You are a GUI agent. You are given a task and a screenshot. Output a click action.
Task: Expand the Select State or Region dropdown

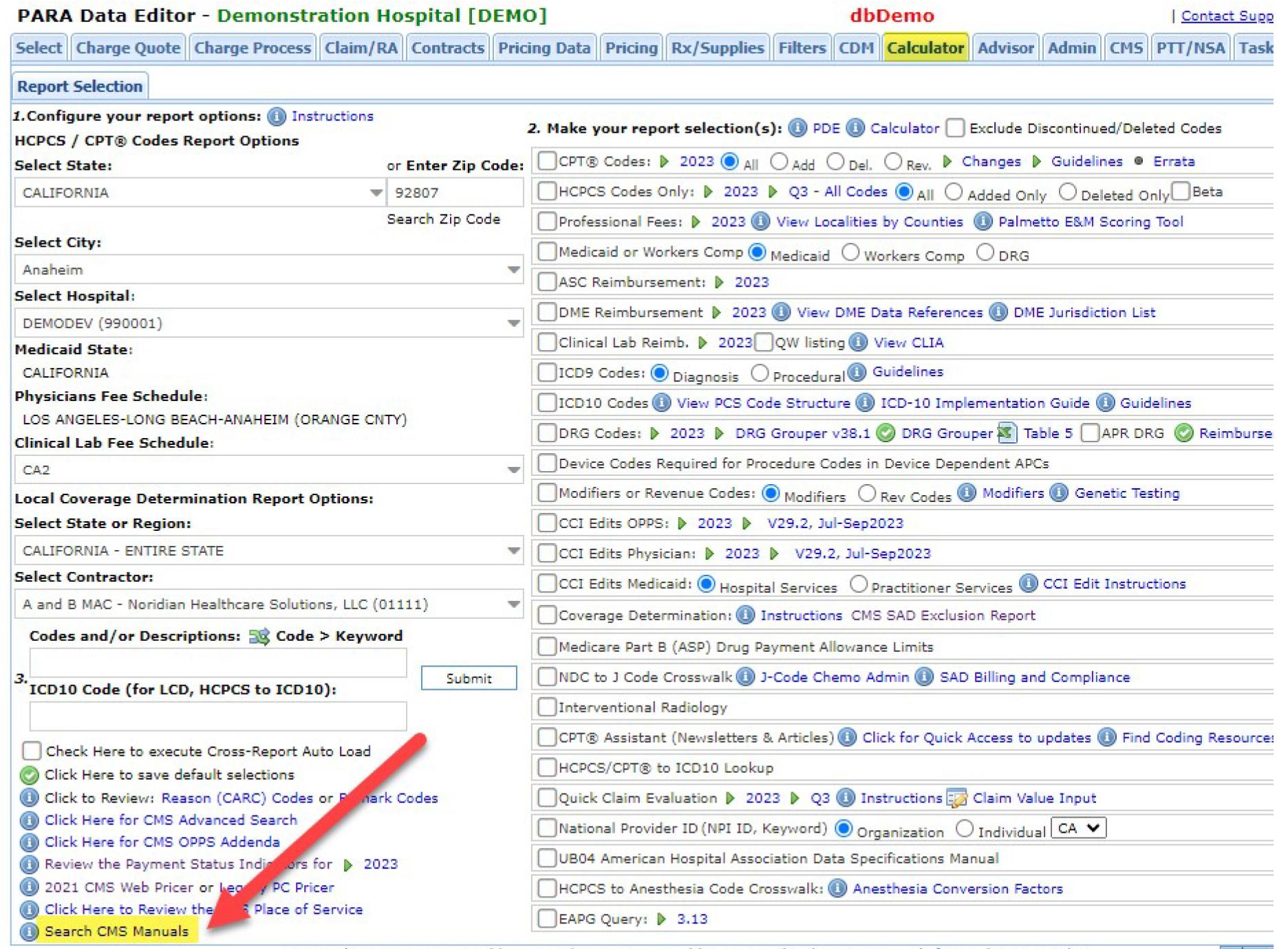268,551
